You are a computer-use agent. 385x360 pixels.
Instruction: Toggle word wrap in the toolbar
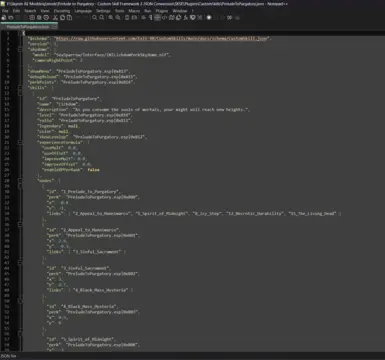(143, 17)
